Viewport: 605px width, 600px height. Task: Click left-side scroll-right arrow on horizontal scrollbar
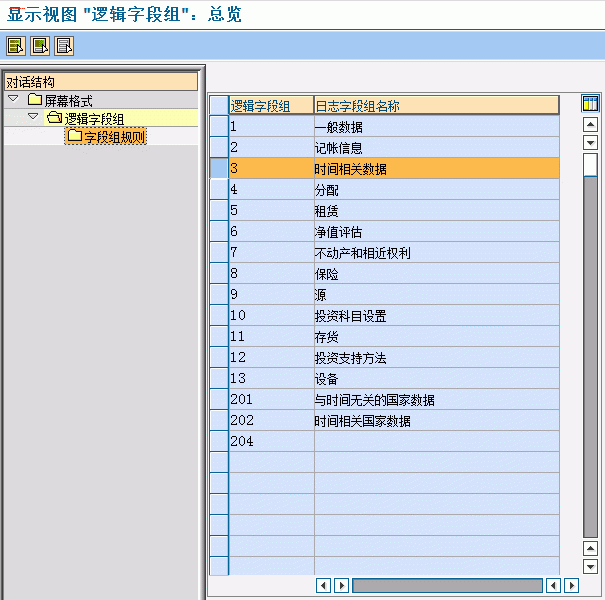click(341, 585)
